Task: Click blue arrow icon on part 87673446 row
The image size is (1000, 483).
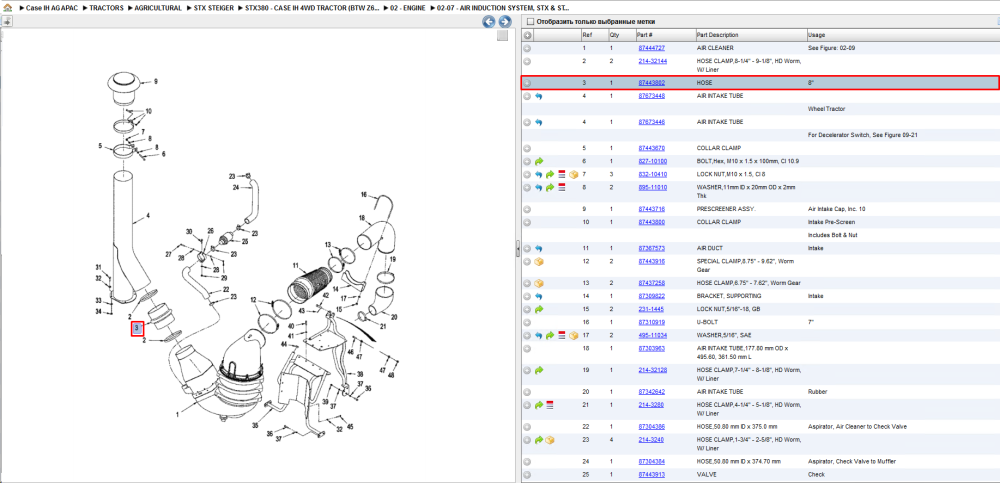Action: pyautogui.click(x=539, y=122)
